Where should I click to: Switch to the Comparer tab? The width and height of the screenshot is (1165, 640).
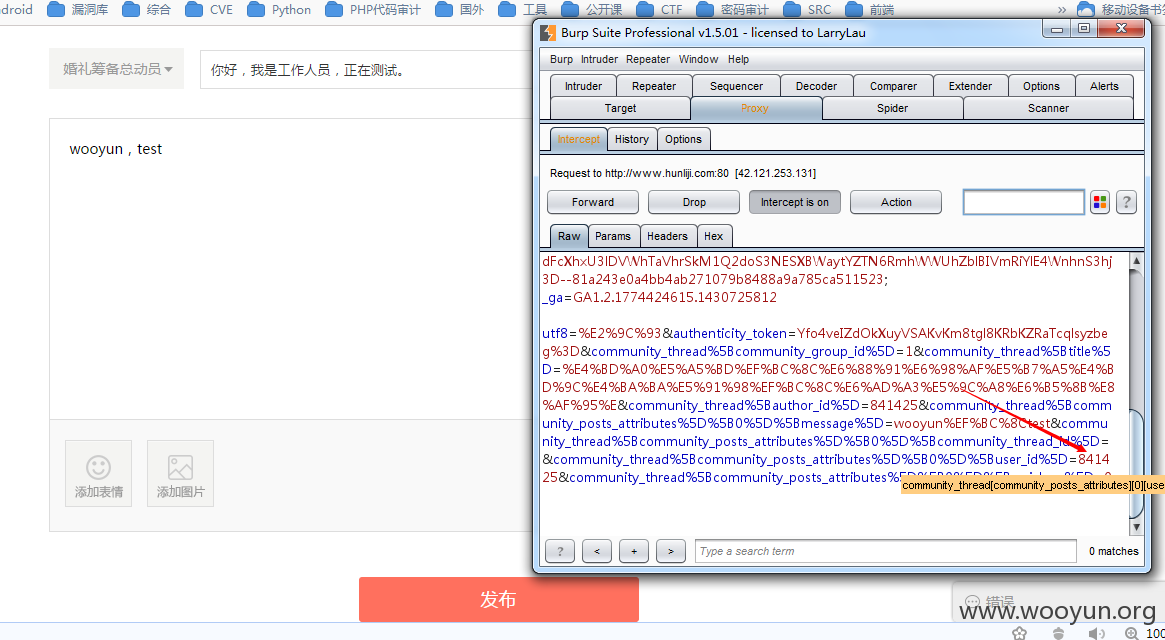tap(894, 86)
